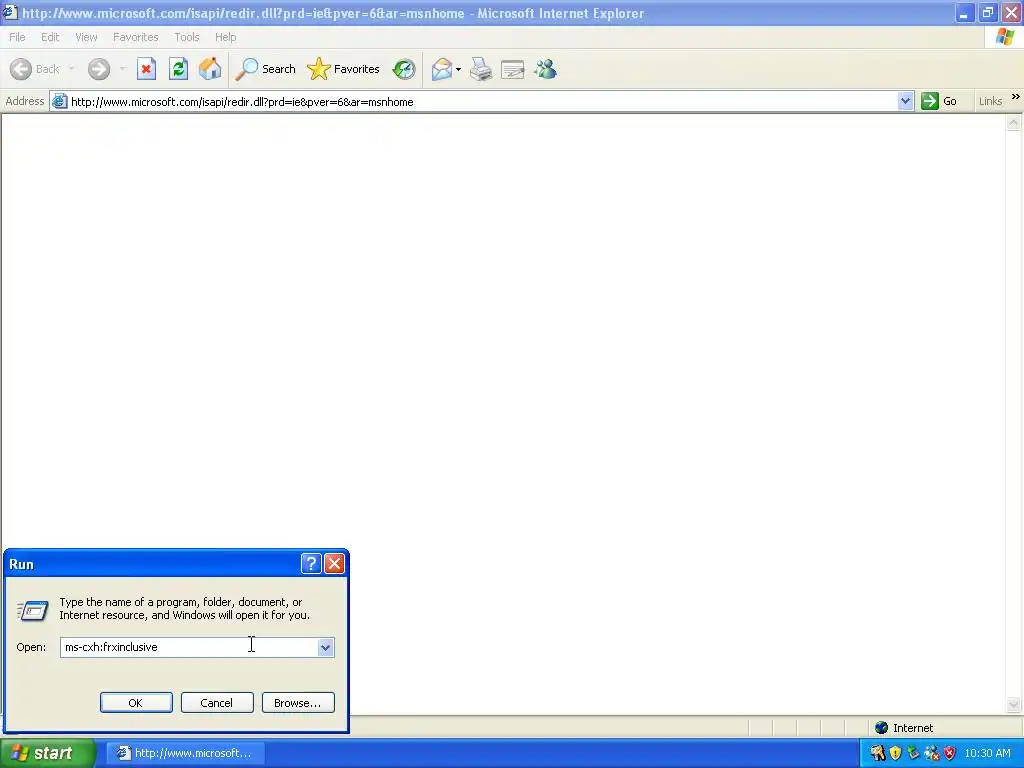
Task: Click the address bar URL field
Action: (482, 101)
